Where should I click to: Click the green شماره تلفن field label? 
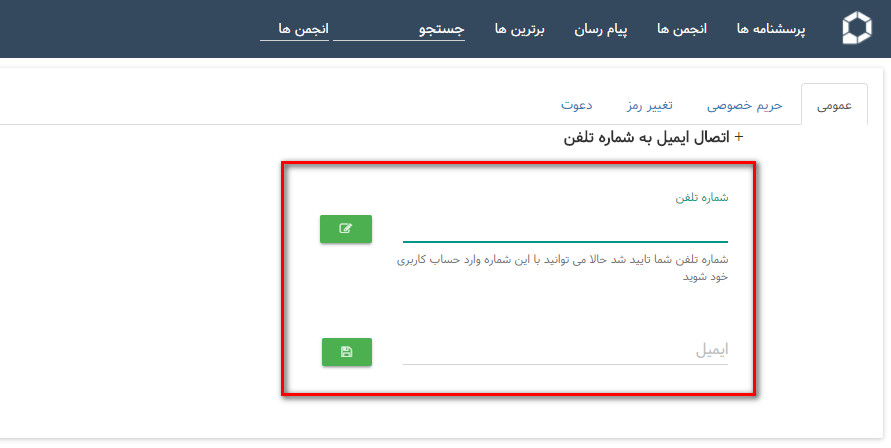(x=701, y=197)
